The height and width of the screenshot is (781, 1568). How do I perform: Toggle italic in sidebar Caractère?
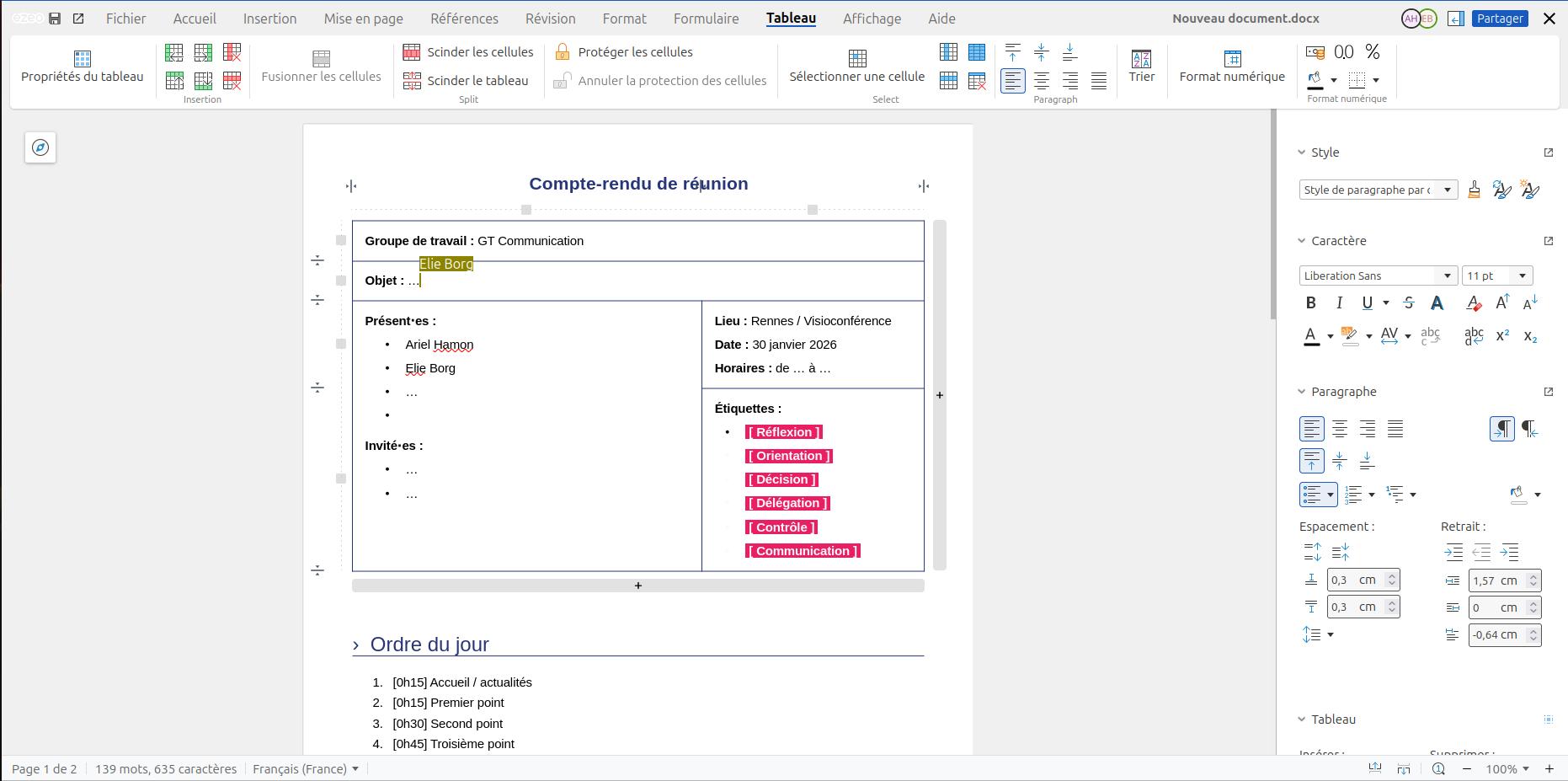pos(1339,303)
